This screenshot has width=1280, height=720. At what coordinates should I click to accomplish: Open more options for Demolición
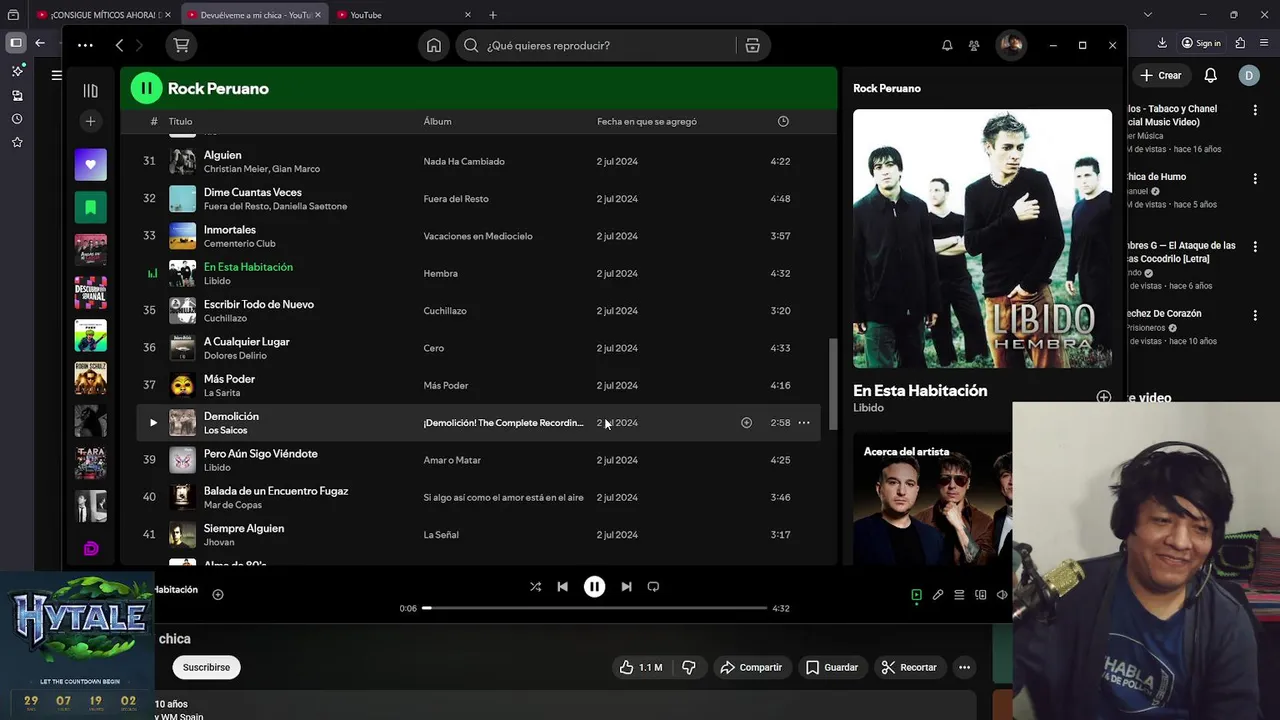pos(804,423)
